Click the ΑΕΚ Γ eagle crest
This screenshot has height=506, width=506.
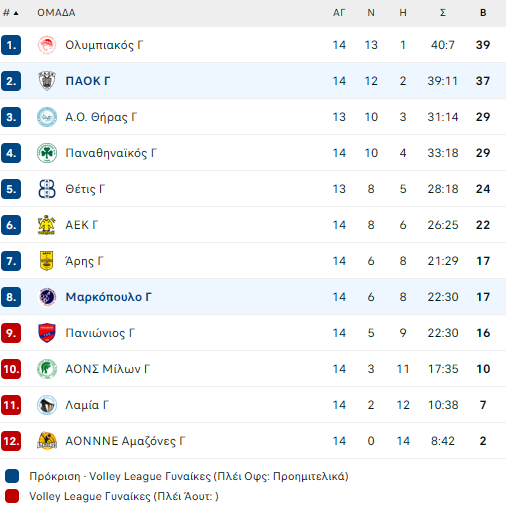[47, 225]
